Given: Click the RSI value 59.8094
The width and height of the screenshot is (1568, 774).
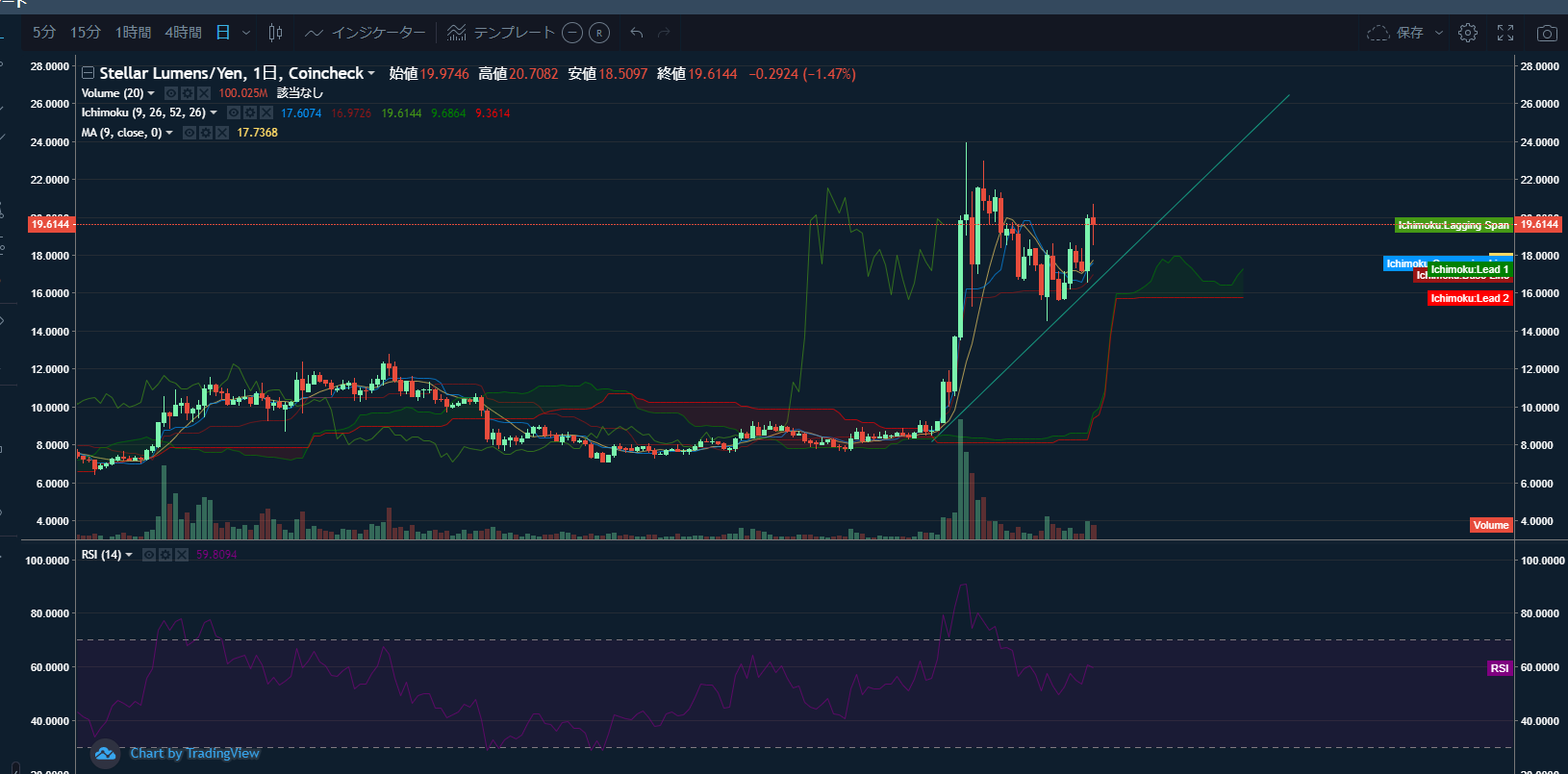Looking at the screenshot, I should pyautogui.click(x=216, y=555).
